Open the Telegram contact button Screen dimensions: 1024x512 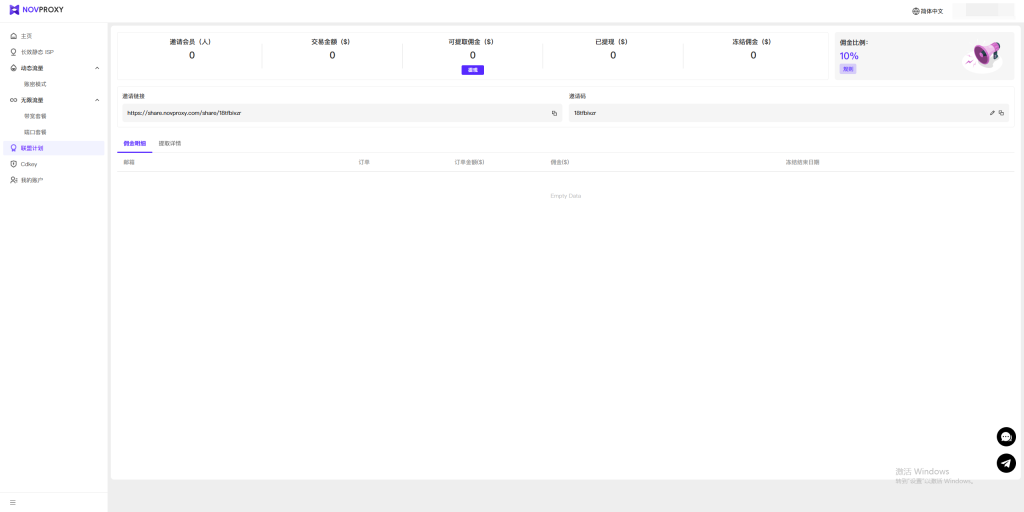[1006, 463]
